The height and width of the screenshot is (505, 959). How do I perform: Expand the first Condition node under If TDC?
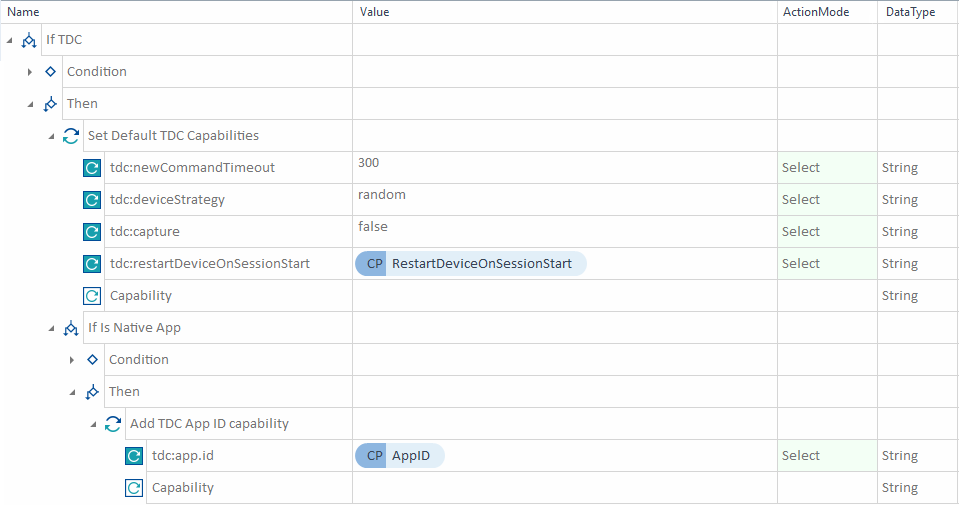(30, 72)
